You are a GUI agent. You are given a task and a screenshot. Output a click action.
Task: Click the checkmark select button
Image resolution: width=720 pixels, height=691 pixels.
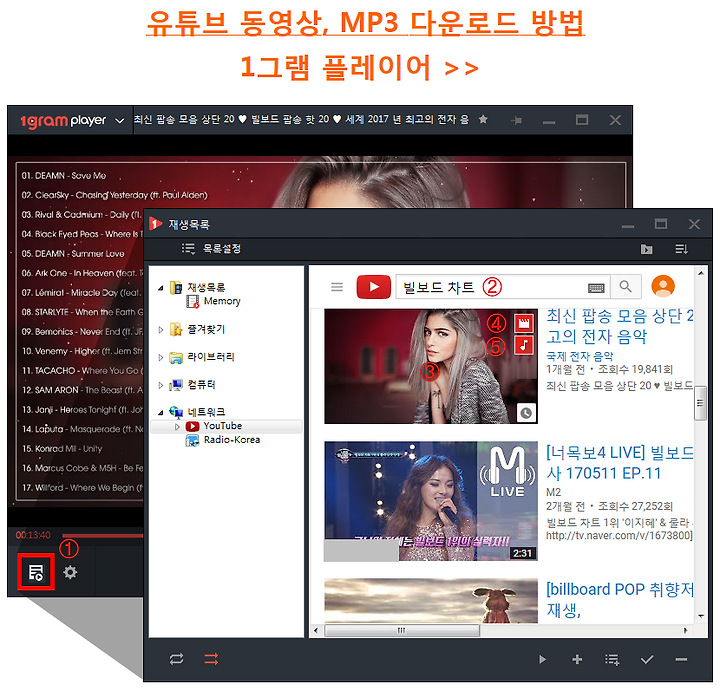tap(647, 660)
